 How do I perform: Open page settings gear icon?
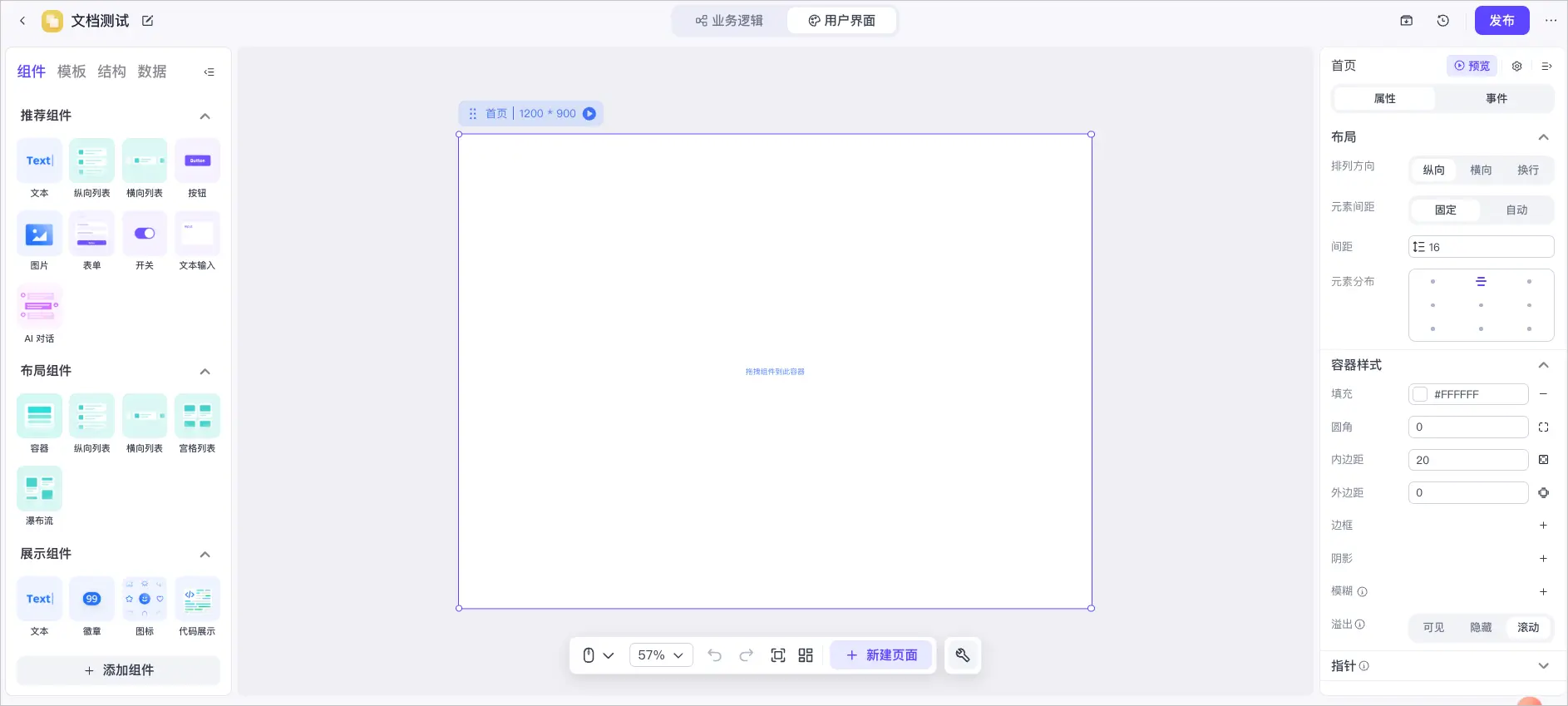1516,66
